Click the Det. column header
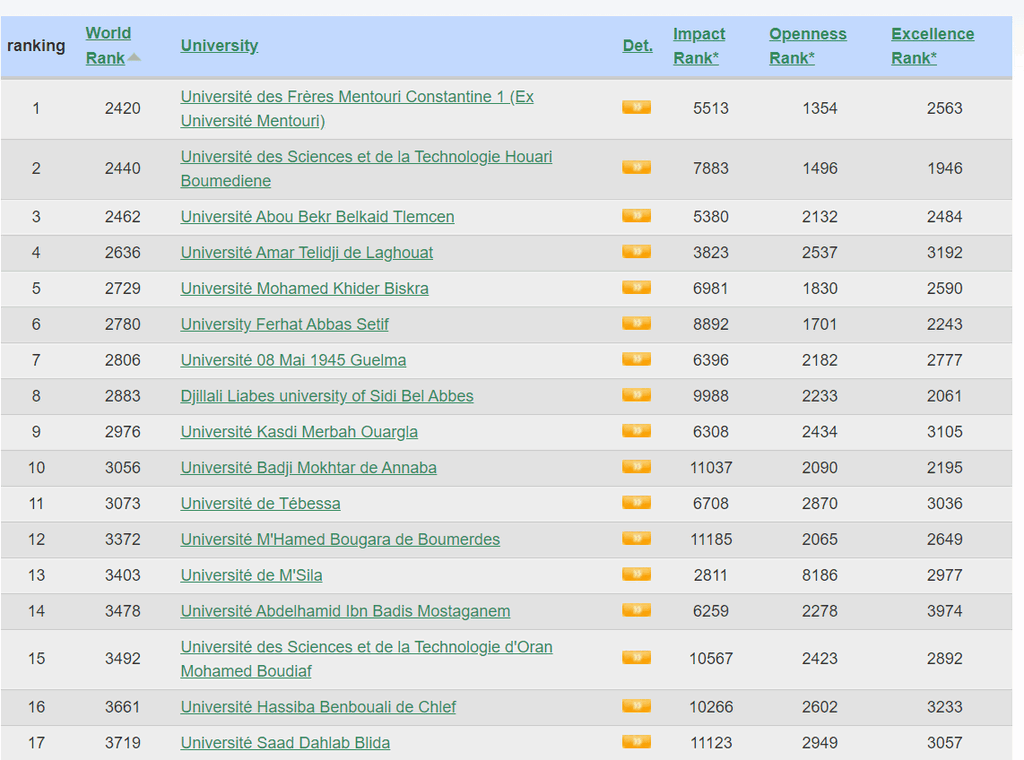 [x=637, y=46]
